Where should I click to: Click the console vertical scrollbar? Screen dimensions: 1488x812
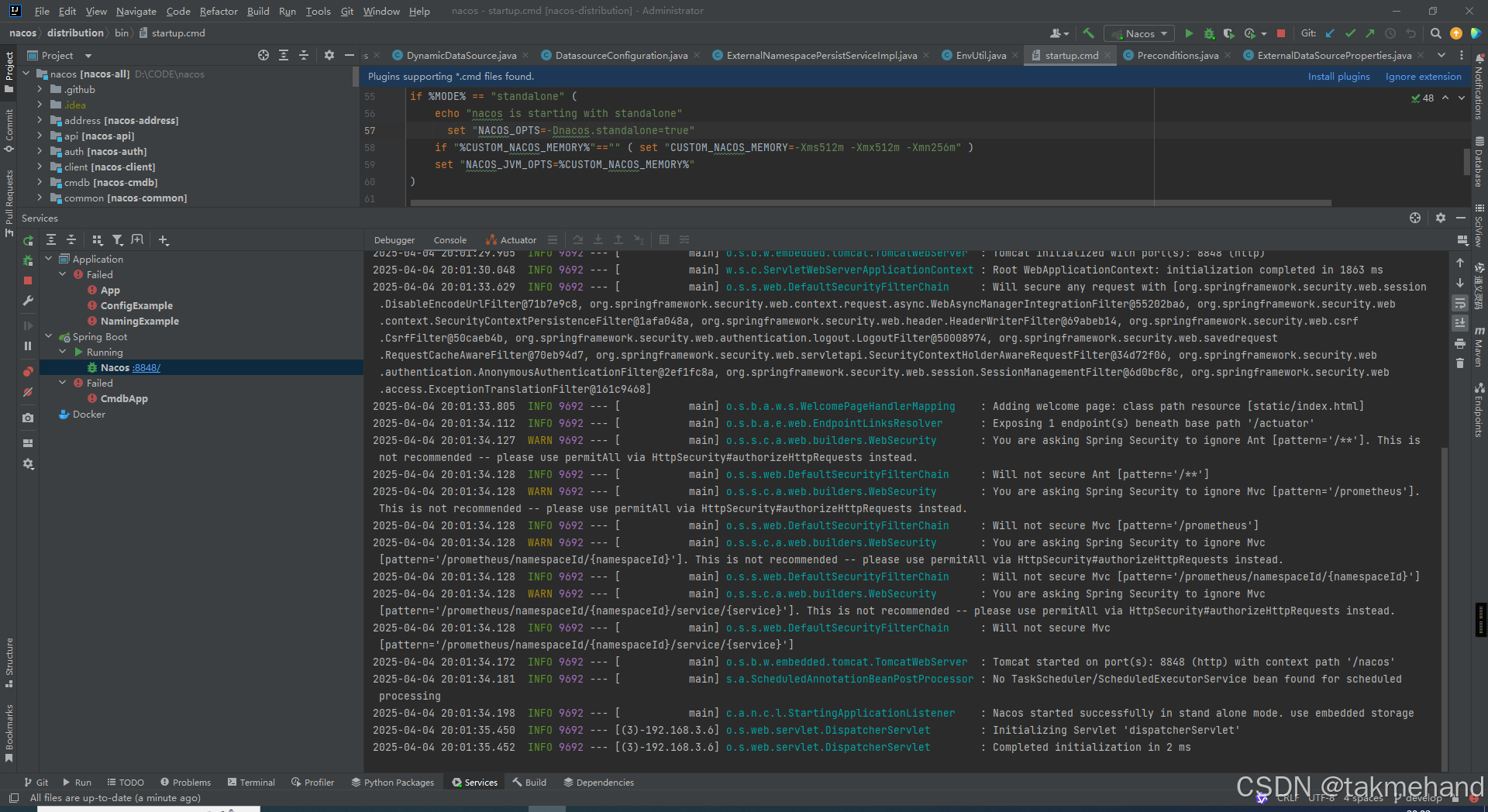click(1445, 607)
